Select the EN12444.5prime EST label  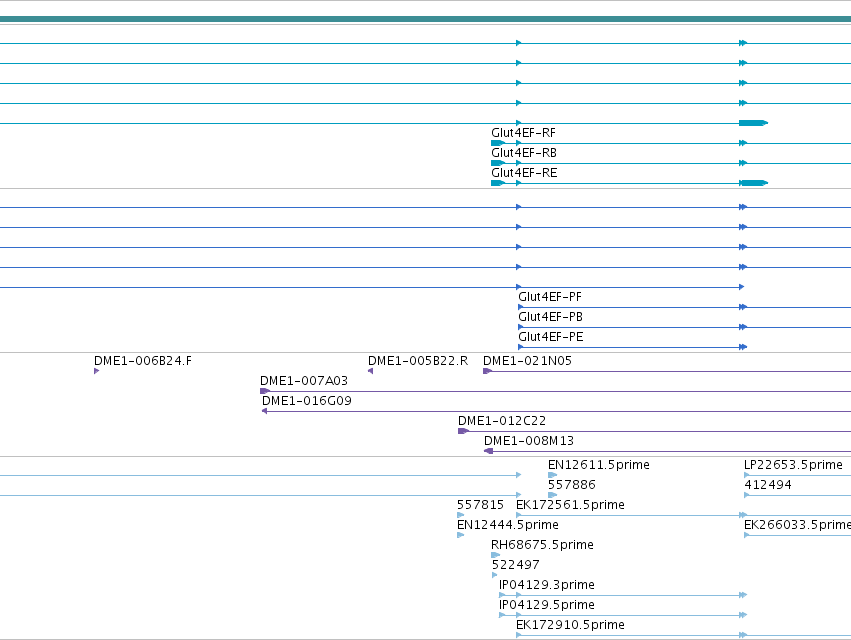coord(508,525)
